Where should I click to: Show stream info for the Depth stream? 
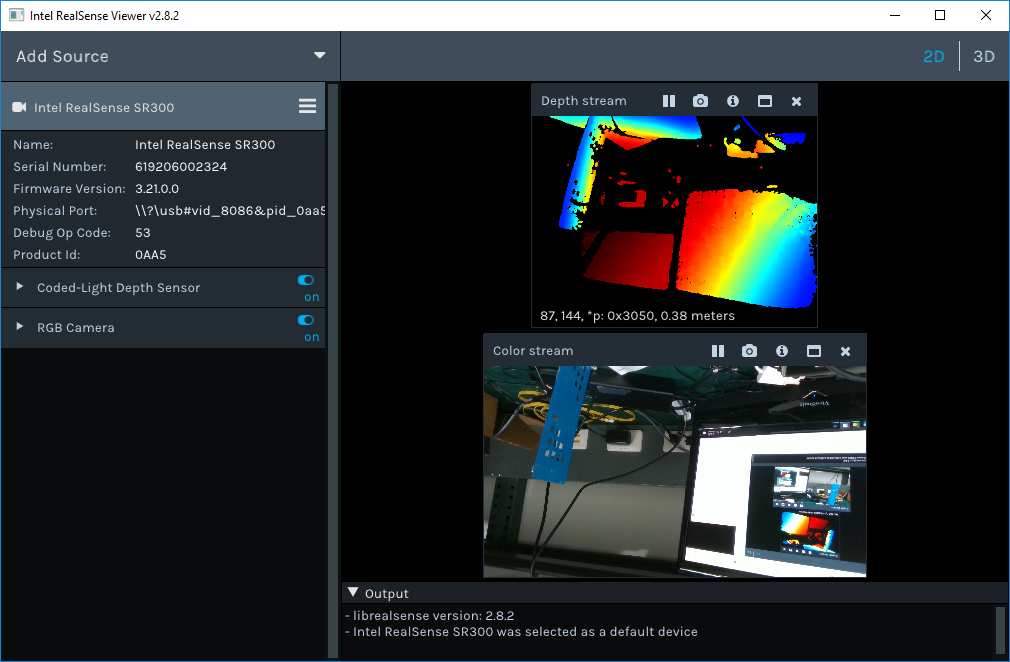coord(732,100)
